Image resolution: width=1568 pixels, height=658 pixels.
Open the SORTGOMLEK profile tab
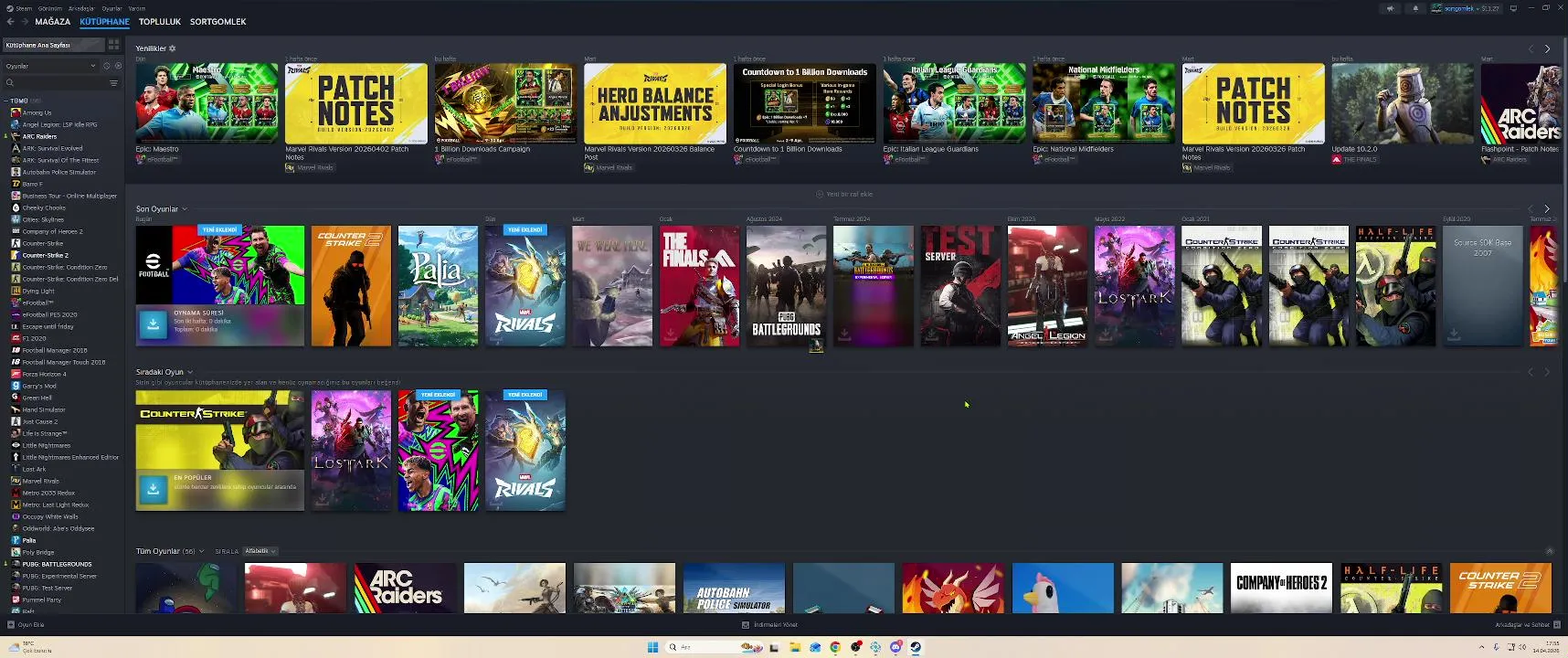(x=217, y=22)
